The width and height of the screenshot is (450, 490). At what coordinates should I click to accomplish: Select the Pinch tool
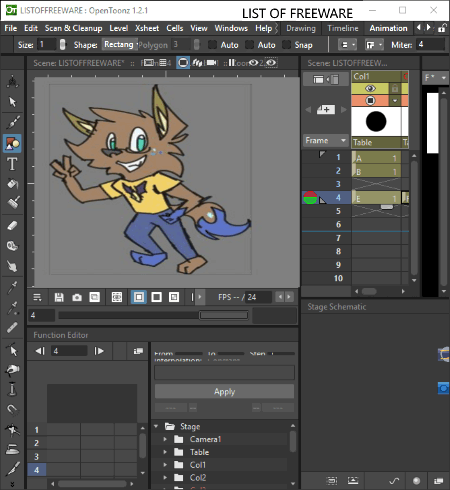(12, 370)
